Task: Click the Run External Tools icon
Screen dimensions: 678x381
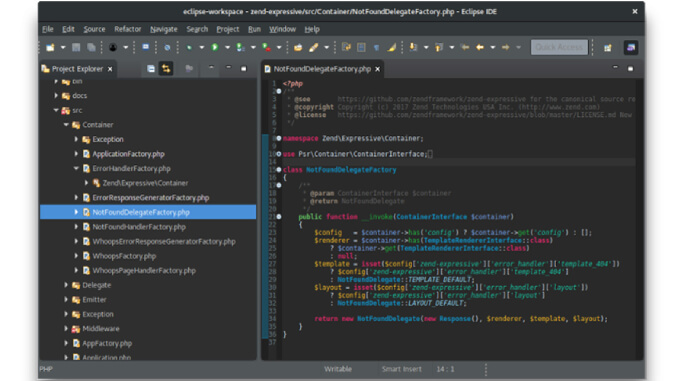Action: point(266,47)
